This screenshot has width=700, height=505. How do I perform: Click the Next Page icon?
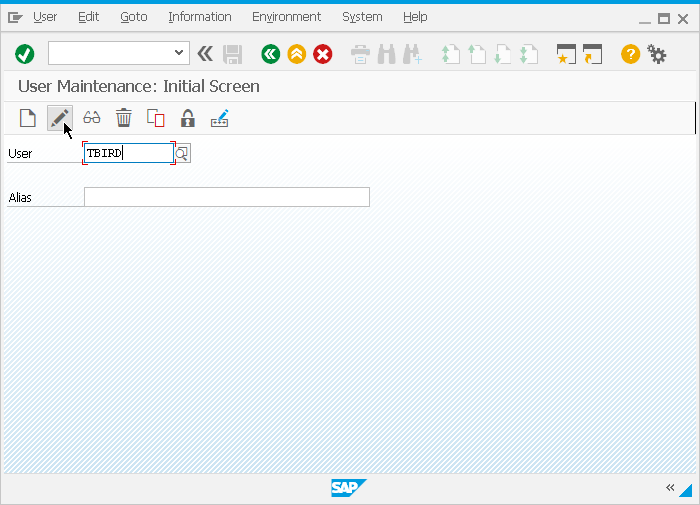point(503,54)
